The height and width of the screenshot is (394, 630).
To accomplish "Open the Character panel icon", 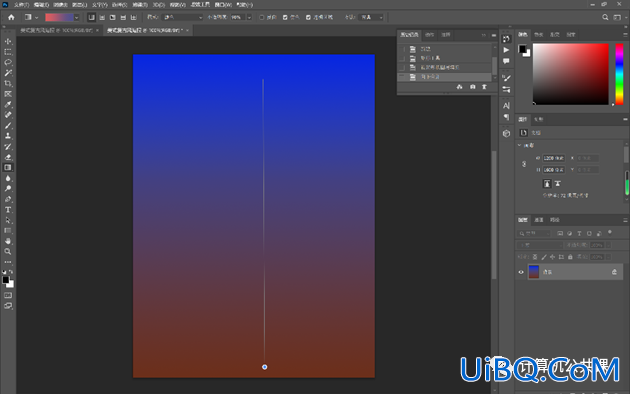I will tap(506, 106).
